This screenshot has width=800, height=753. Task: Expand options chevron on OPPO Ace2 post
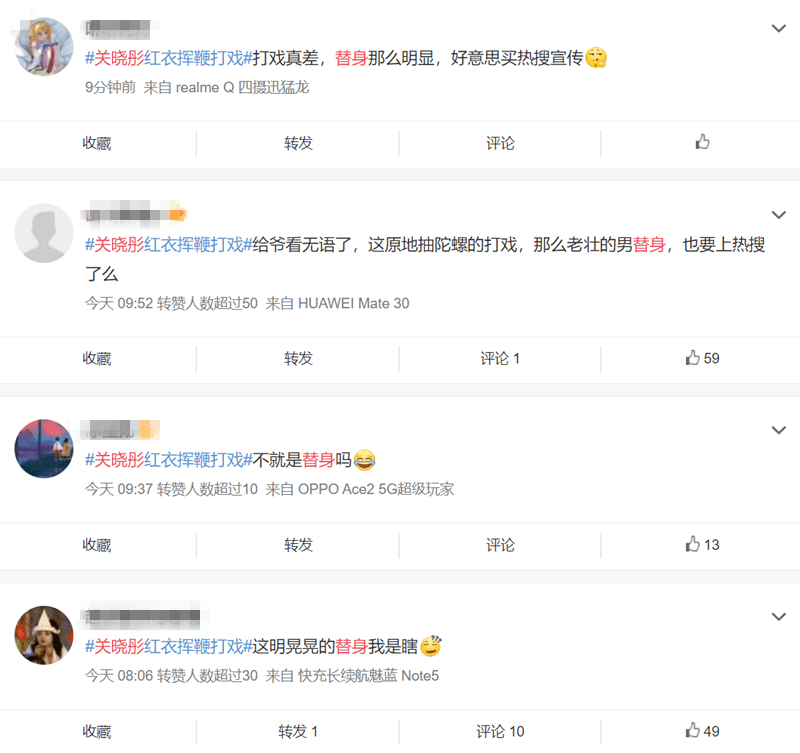tap(778, 430)
